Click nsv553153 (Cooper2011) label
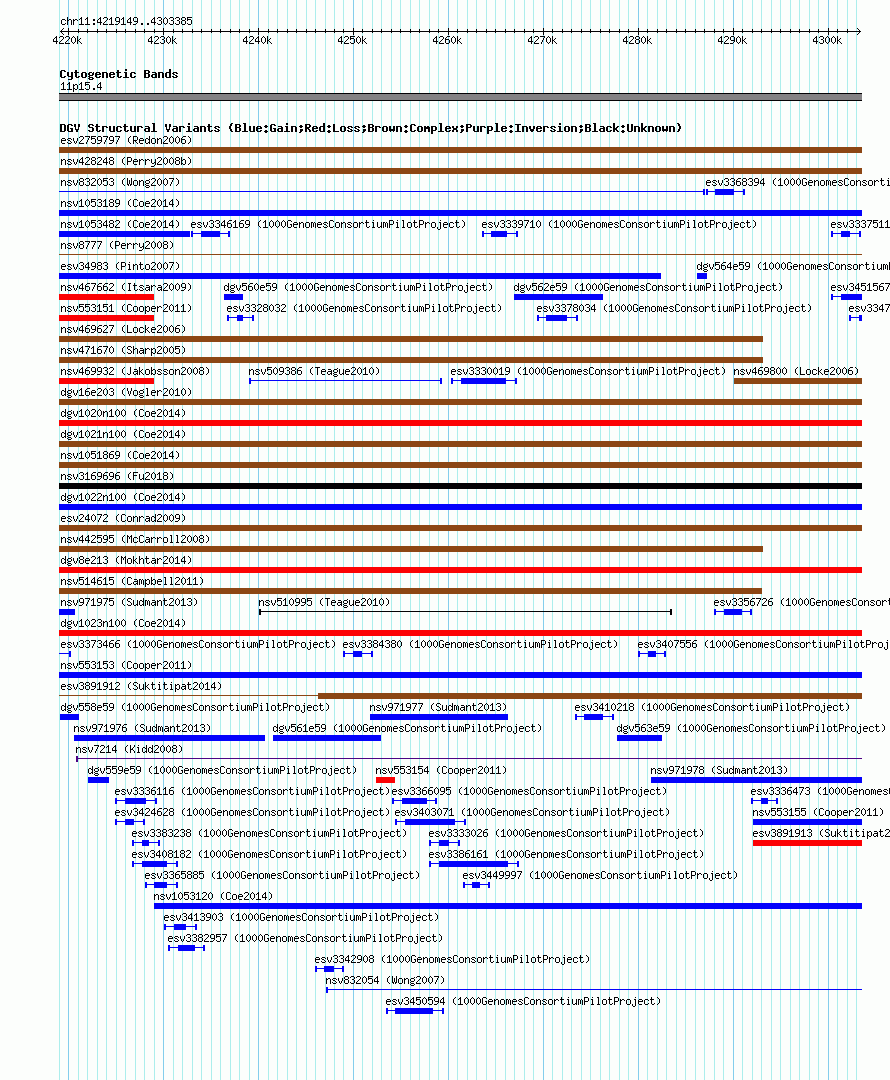Image resolution: width=890 pixels, height=1080 pixels. pos(126,665)
